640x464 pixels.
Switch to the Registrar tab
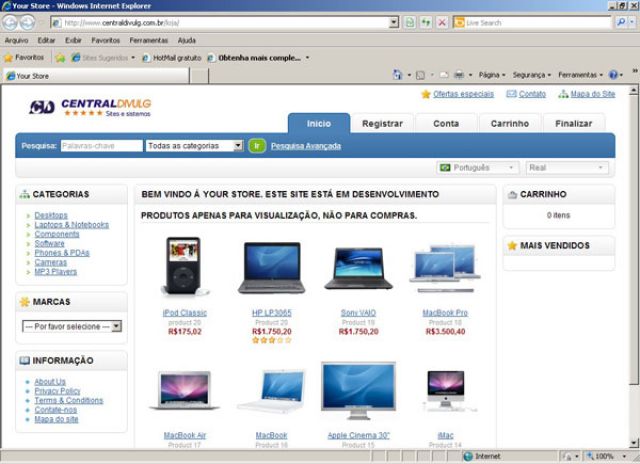(x=382, y=124)
